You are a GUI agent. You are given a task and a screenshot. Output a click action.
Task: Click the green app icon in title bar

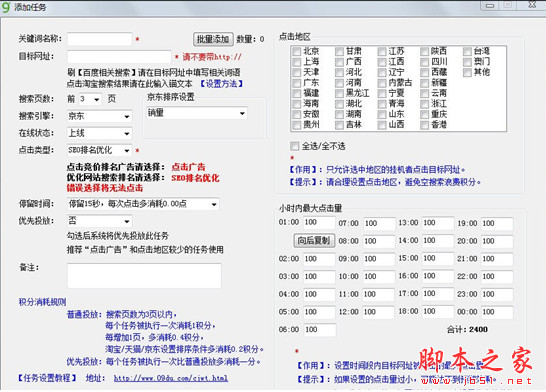click(x=6, y=7)
